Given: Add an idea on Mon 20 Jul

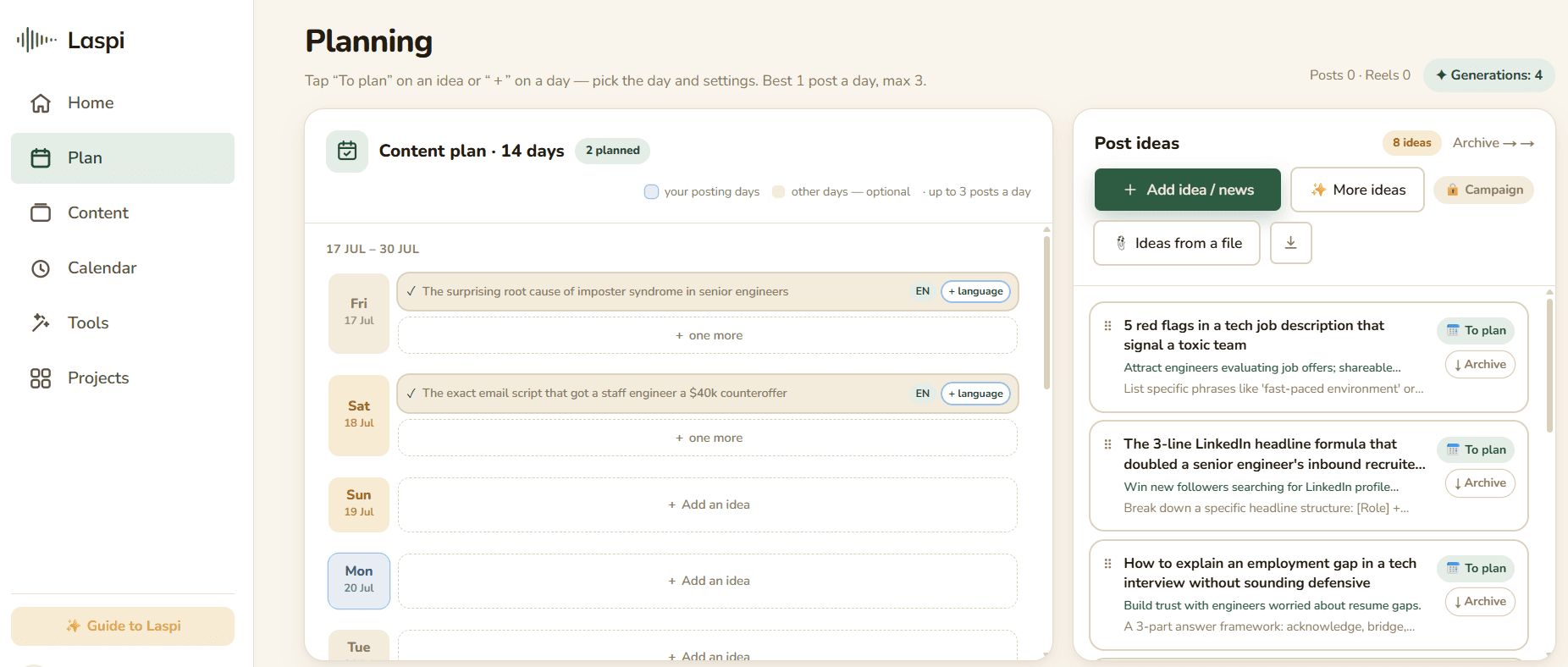Looking at the screenshot, I should [x=708, y=582].
